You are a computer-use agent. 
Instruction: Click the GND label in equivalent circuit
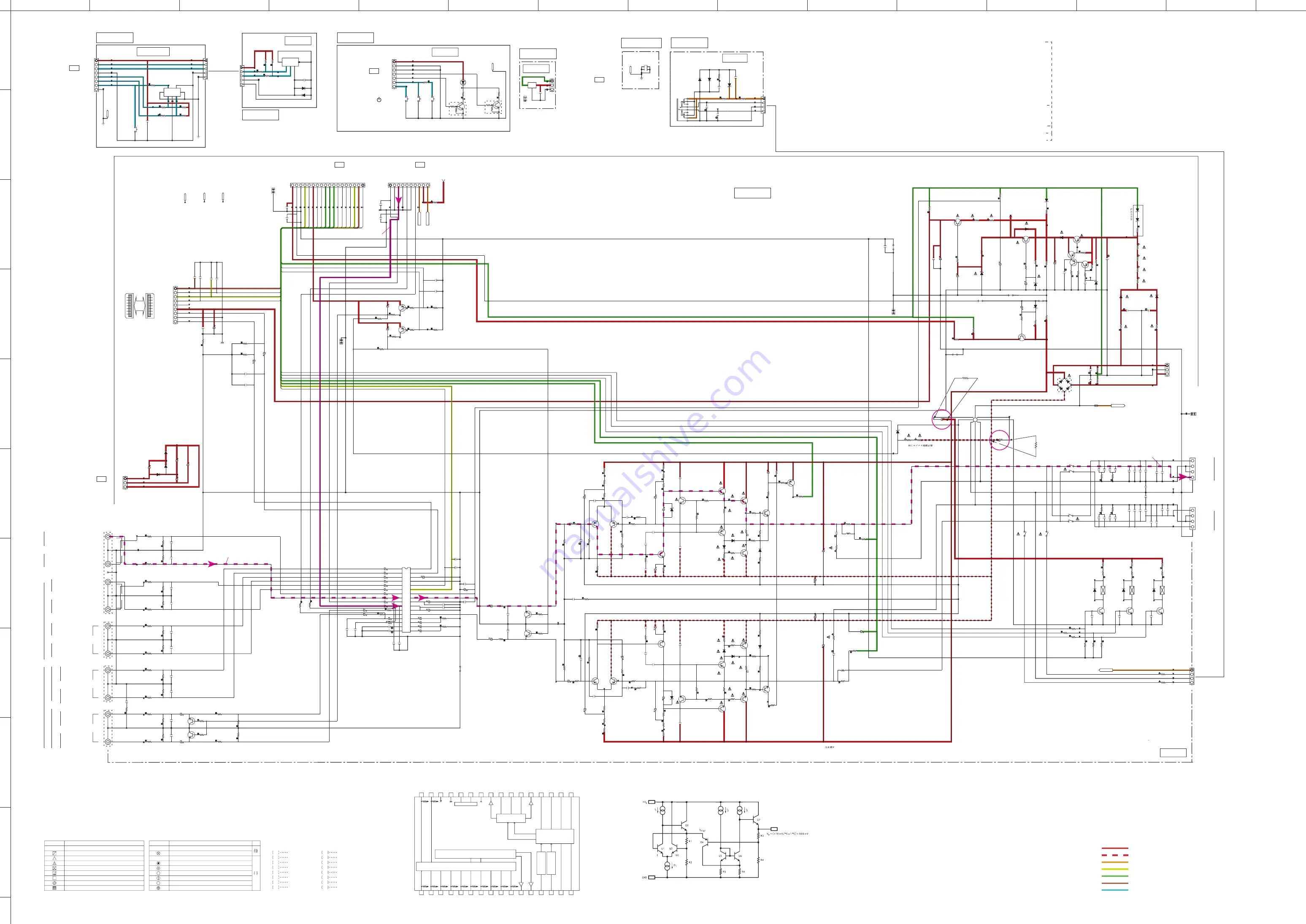point(645,878)
